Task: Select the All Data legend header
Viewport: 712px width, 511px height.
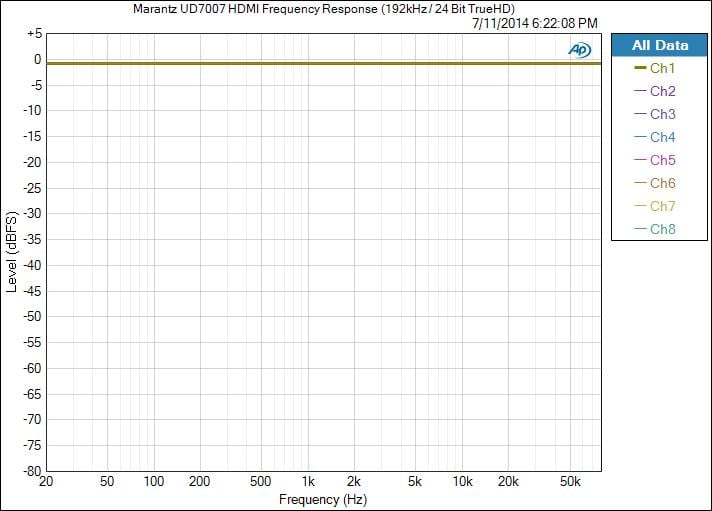Action: (x=660, y=45)
